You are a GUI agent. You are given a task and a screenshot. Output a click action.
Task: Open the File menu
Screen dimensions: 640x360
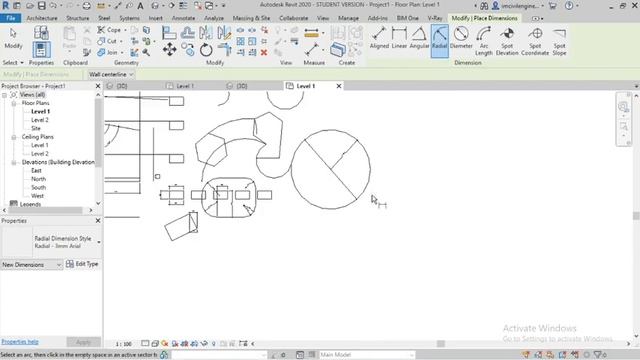point(11,18)
